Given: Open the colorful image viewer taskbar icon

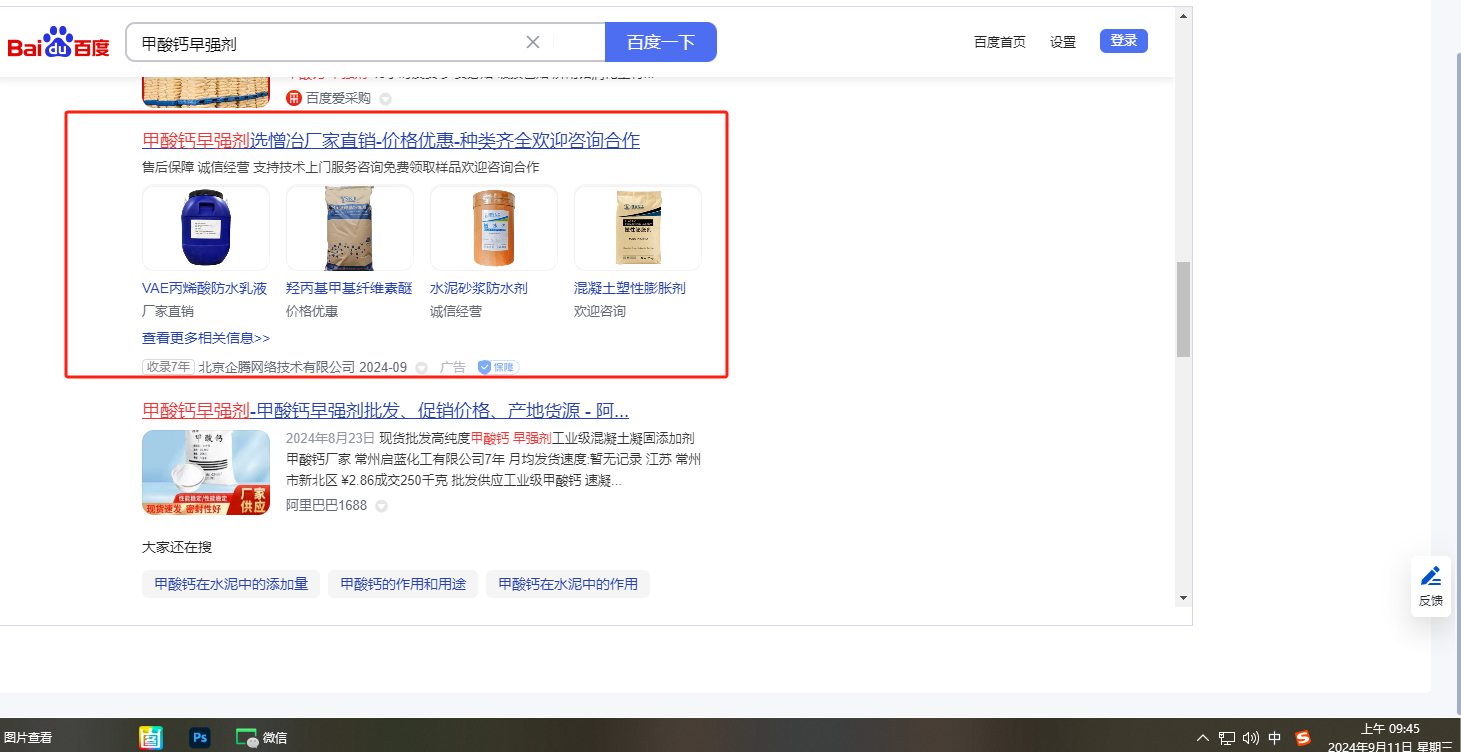Looking at the screenshot, I should [151, 738].
